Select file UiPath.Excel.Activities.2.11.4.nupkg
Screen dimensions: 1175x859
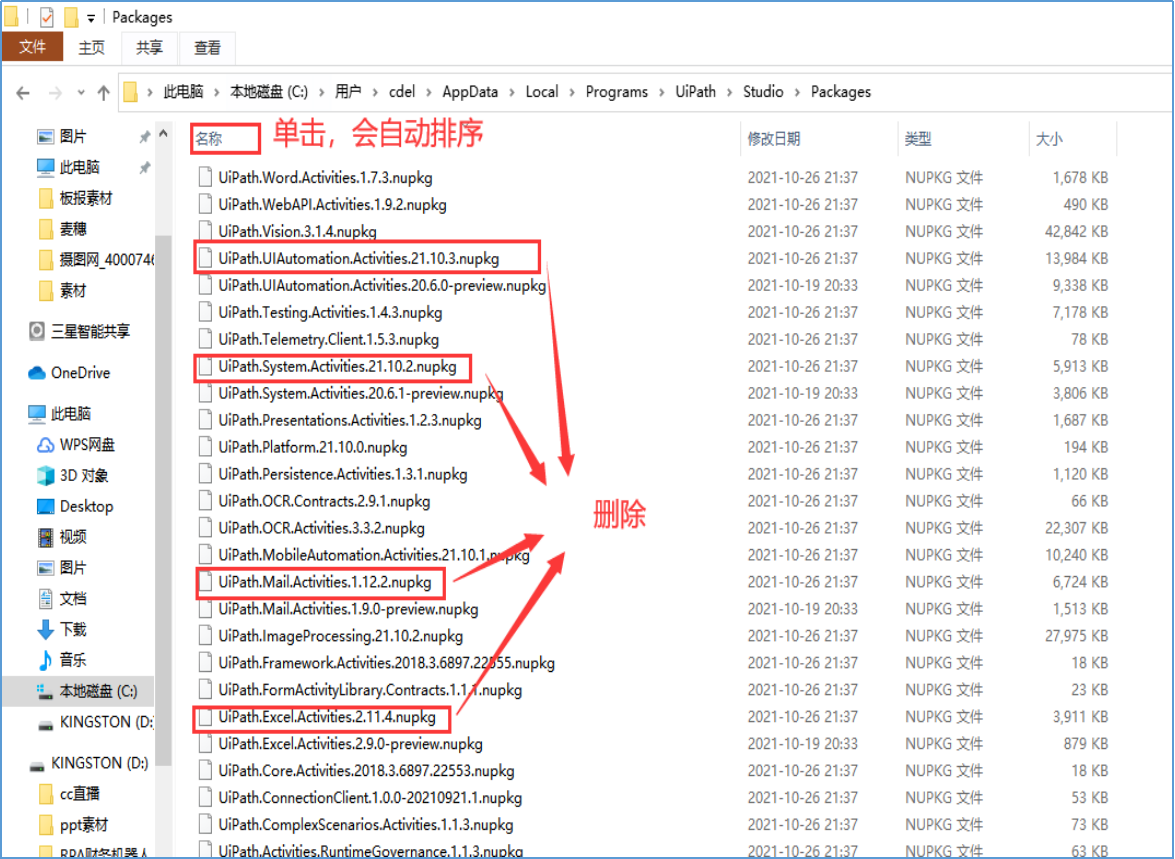tap(327, 717)
